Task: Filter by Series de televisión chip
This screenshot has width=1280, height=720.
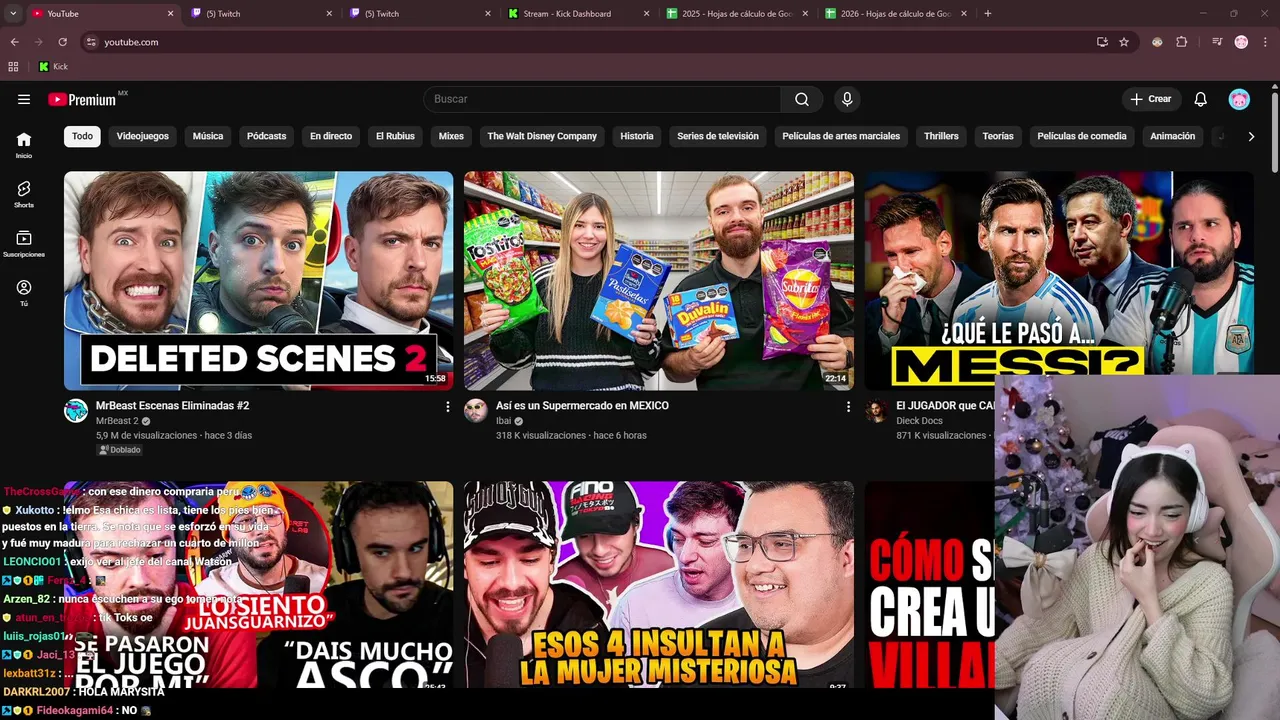Action: click(718, 136)
